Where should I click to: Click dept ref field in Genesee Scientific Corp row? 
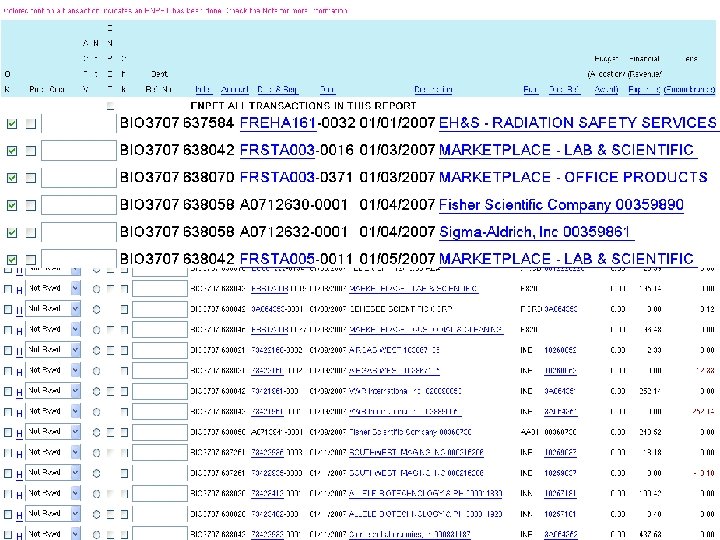point(160,309)
